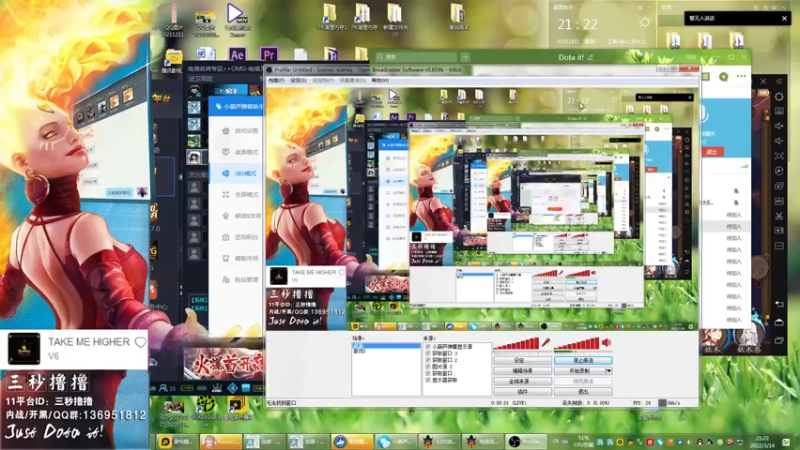Open the 房间设置 item in 小葫芦 helper panel

pos(241,131)
